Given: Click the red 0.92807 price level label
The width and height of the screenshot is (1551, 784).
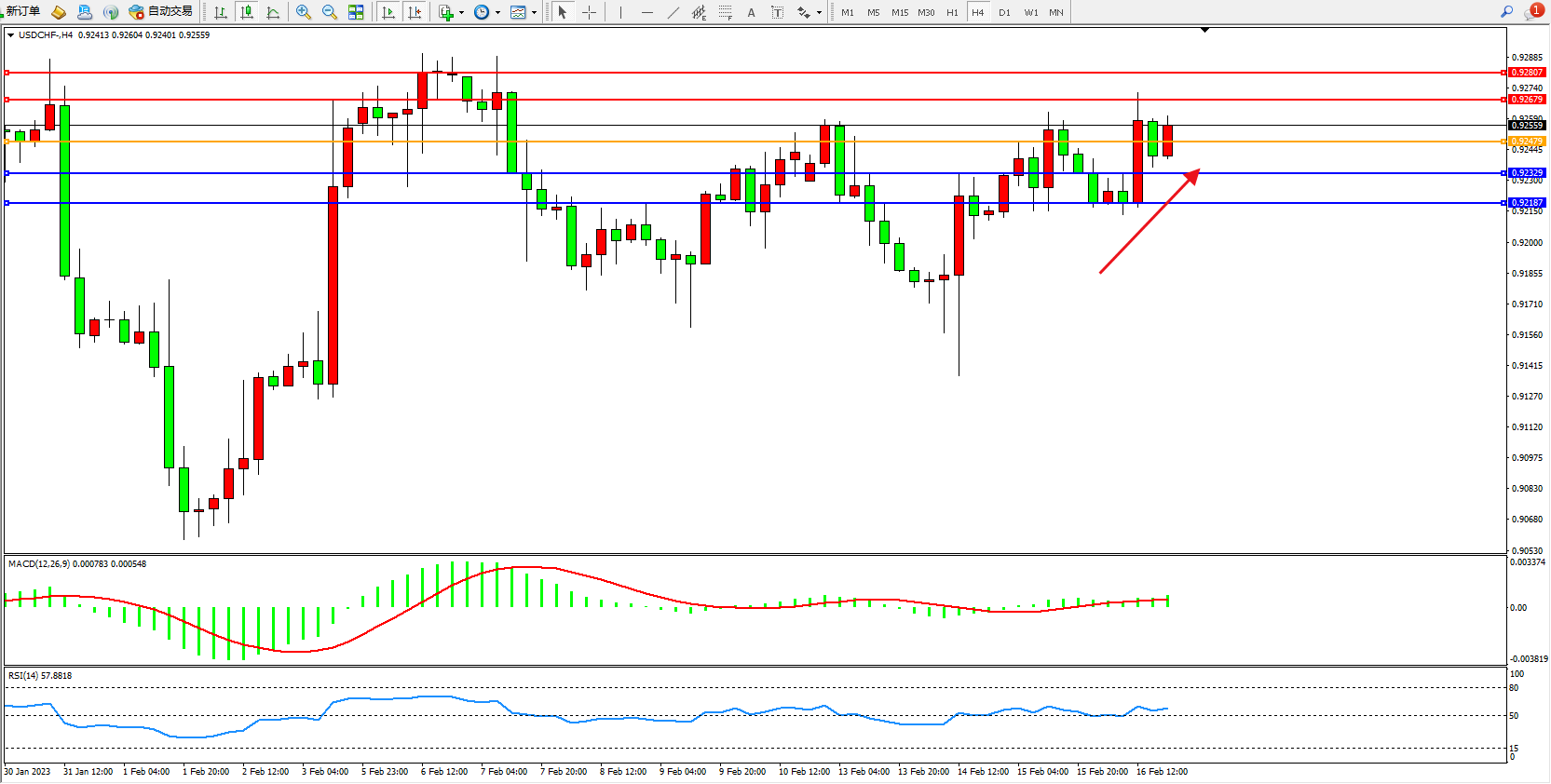Looking at the screenshot, I should [1527, 73].
